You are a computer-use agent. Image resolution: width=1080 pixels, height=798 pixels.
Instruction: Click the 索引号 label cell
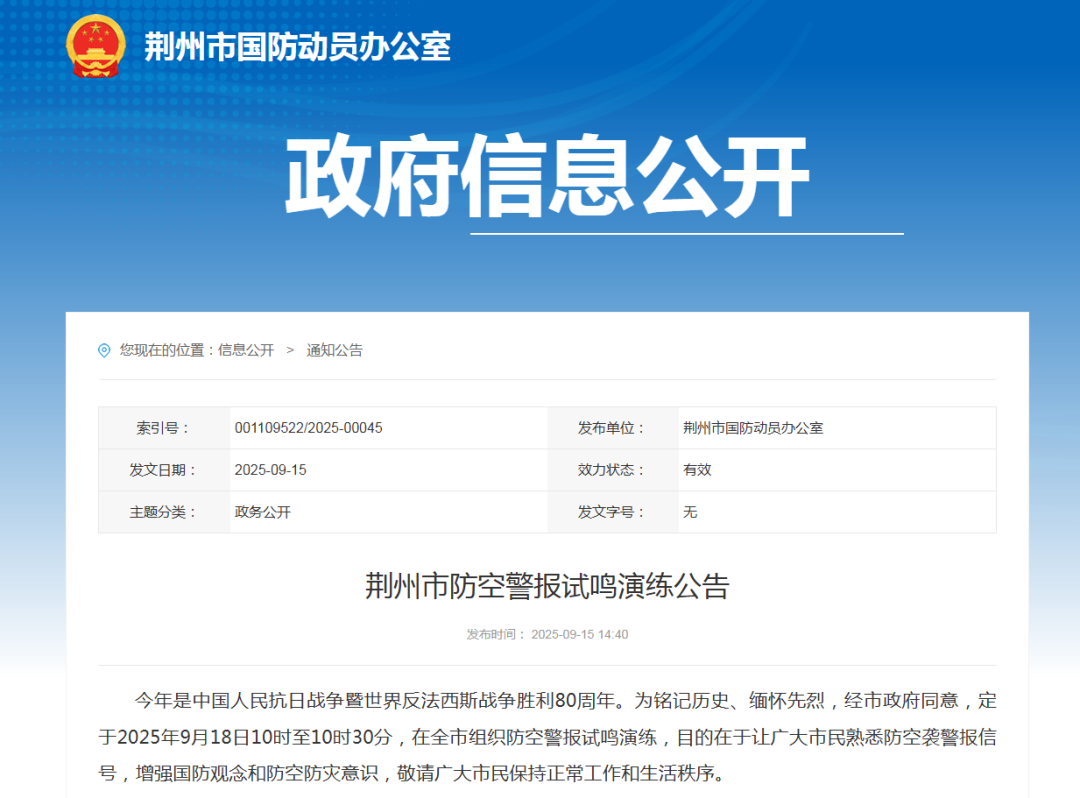[163, 428]
